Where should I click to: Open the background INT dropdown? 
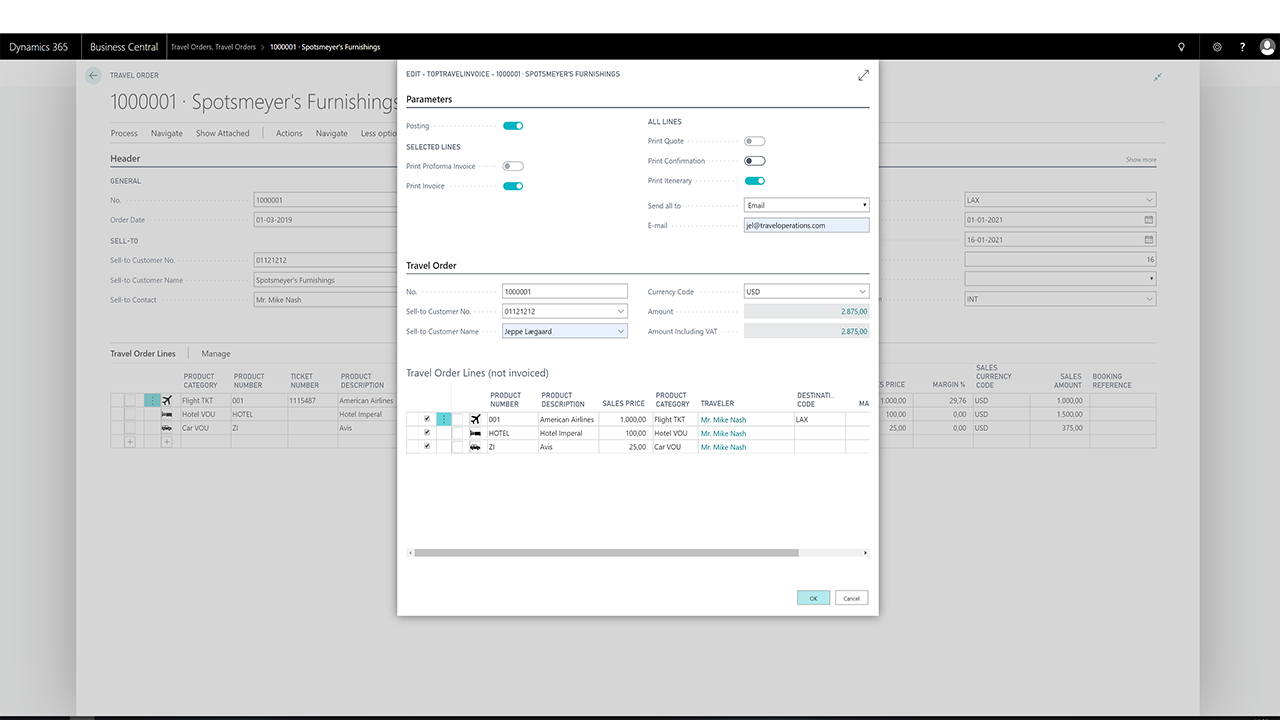(1149, 299)
